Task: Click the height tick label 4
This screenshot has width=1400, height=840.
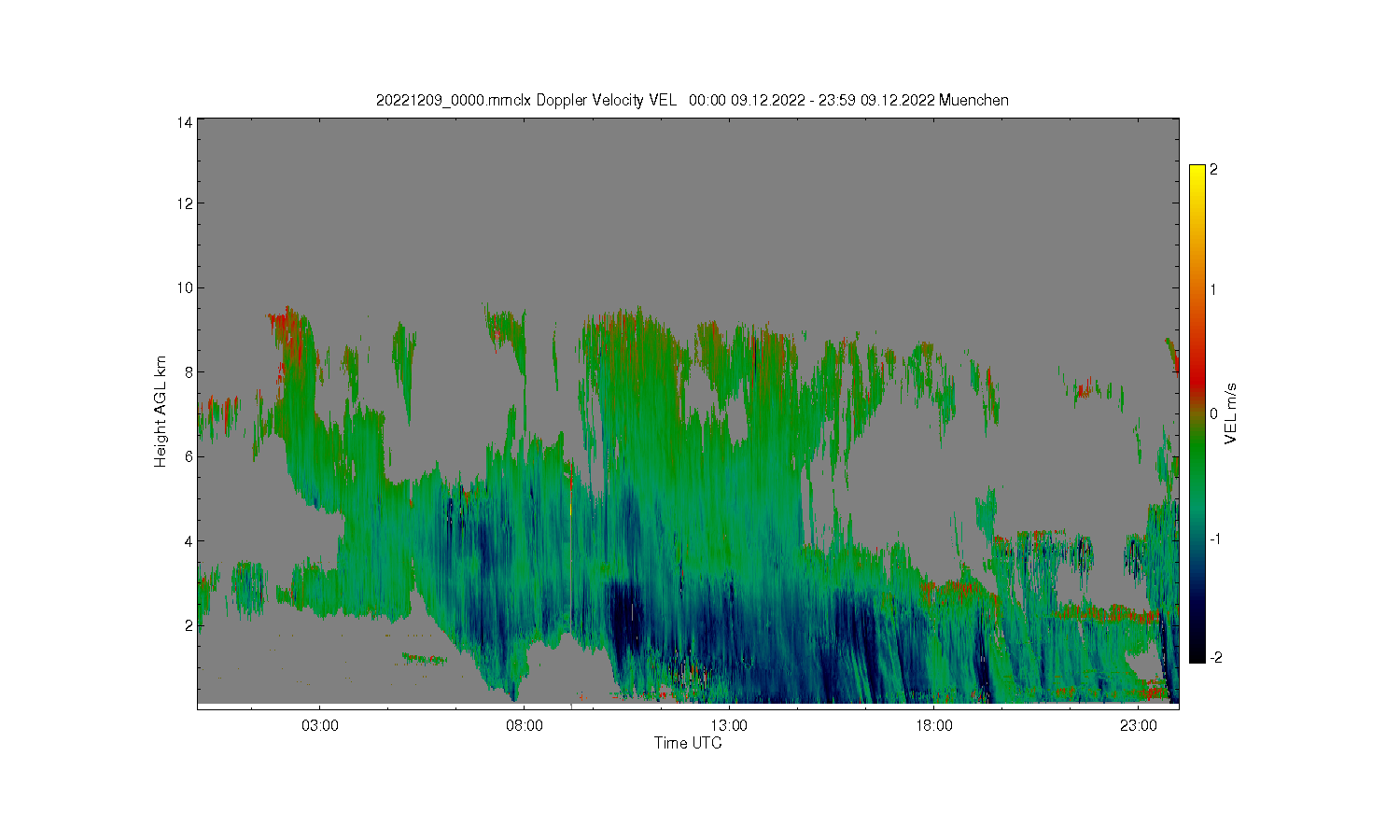Action: pos(189,540)
